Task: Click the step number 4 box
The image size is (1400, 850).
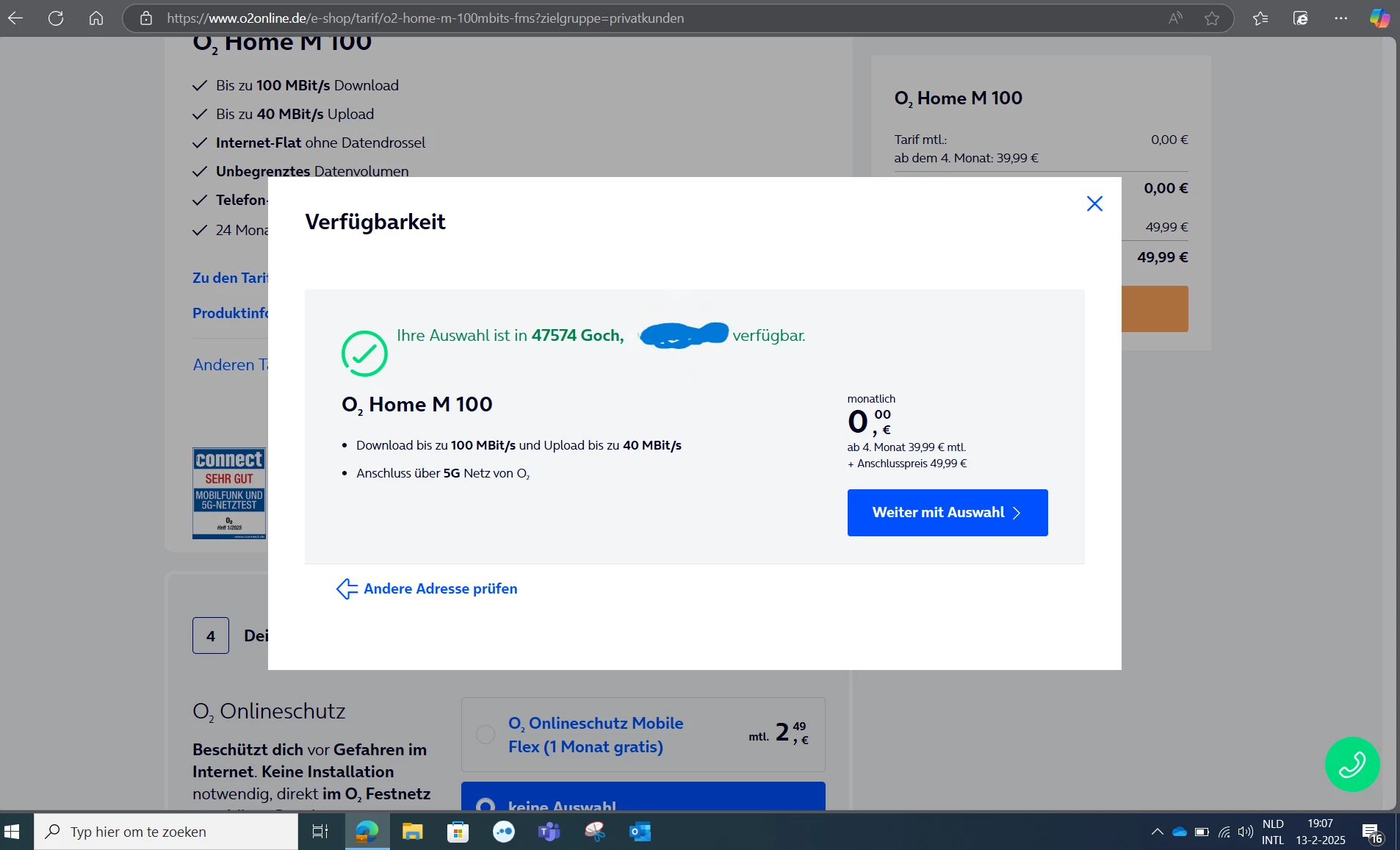Action: pos(211,635)
